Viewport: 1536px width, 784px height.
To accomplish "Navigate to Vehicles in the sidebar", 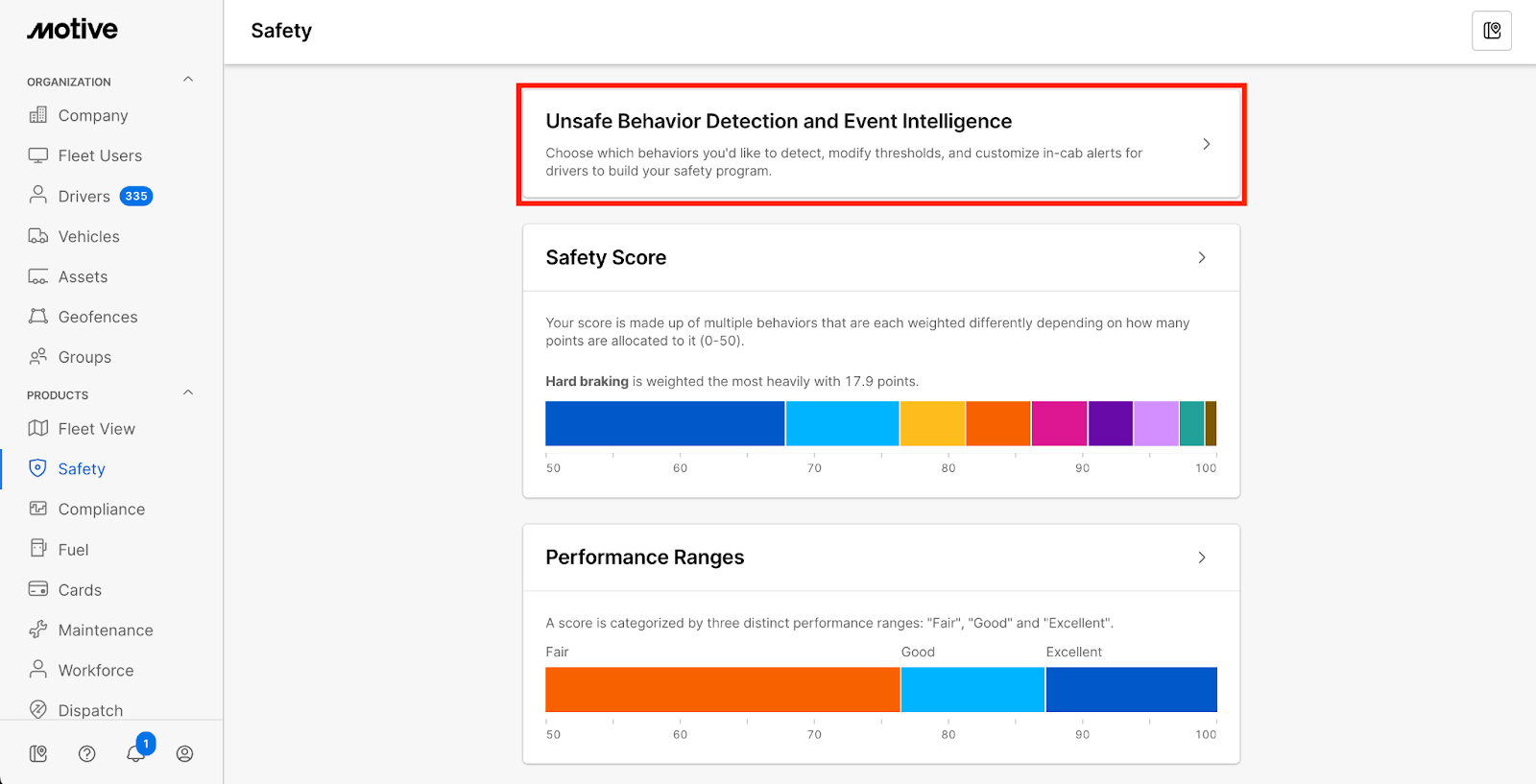I will 88,237.
